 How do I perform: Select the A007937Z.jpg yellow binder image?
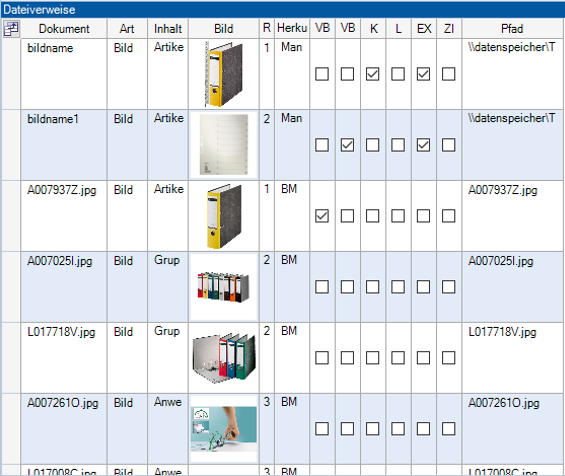coord(223,216)
